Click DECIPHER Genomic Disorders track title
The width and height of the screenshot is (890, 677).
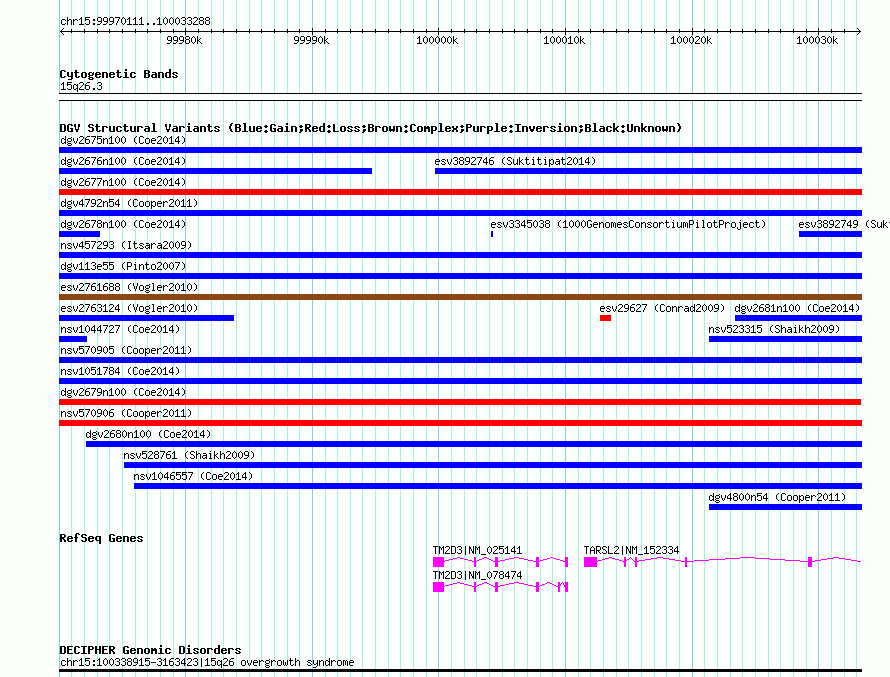(x=150, y=650)
